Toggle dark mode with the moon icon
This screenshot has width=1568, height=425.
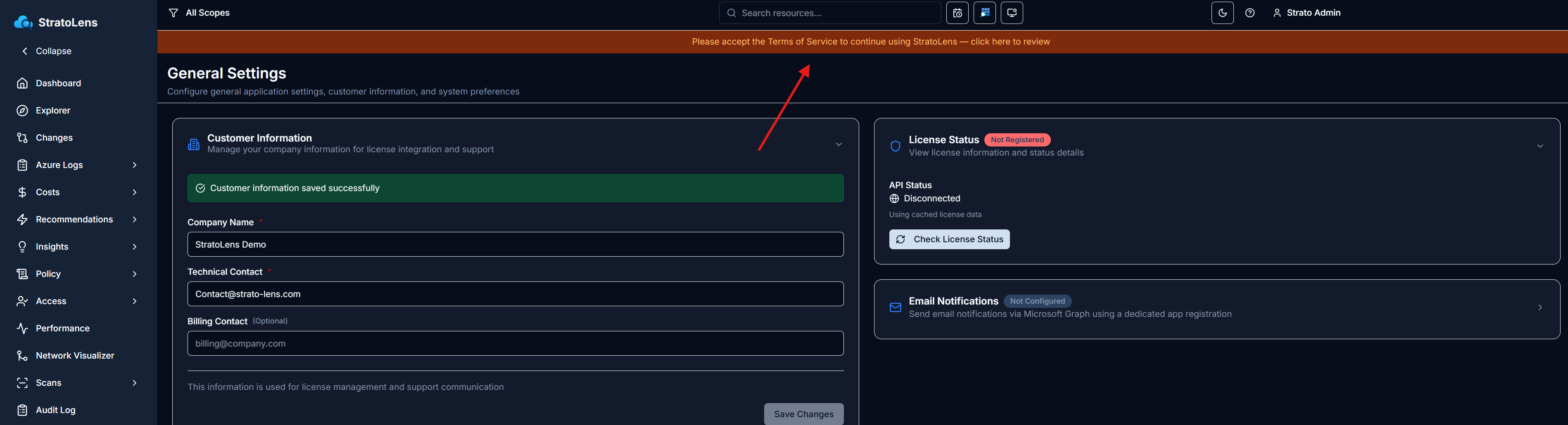tap(1222, 13)
